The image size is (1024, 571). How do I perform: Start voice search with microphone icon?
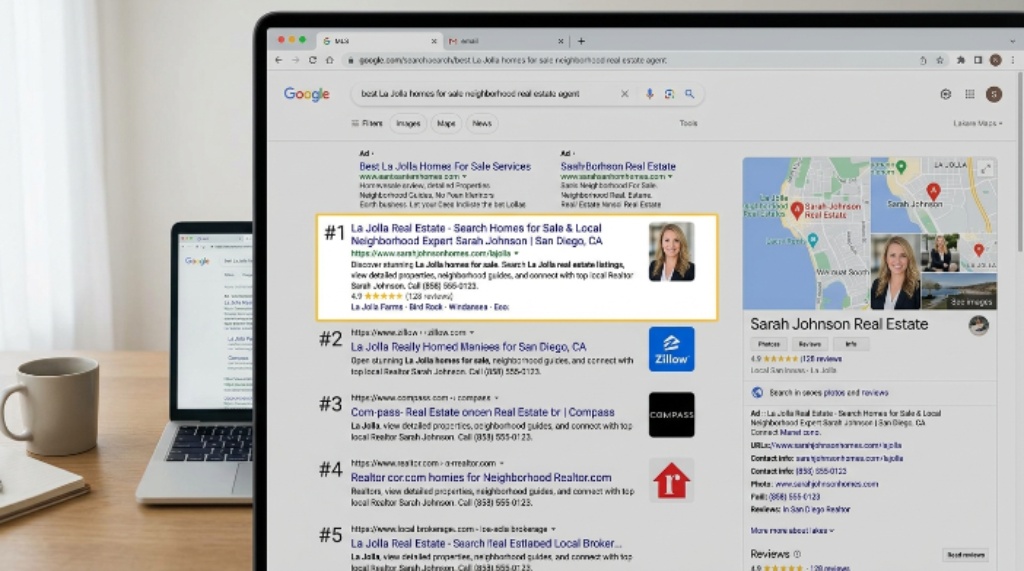pyautogui.click(x=649, y=94)
